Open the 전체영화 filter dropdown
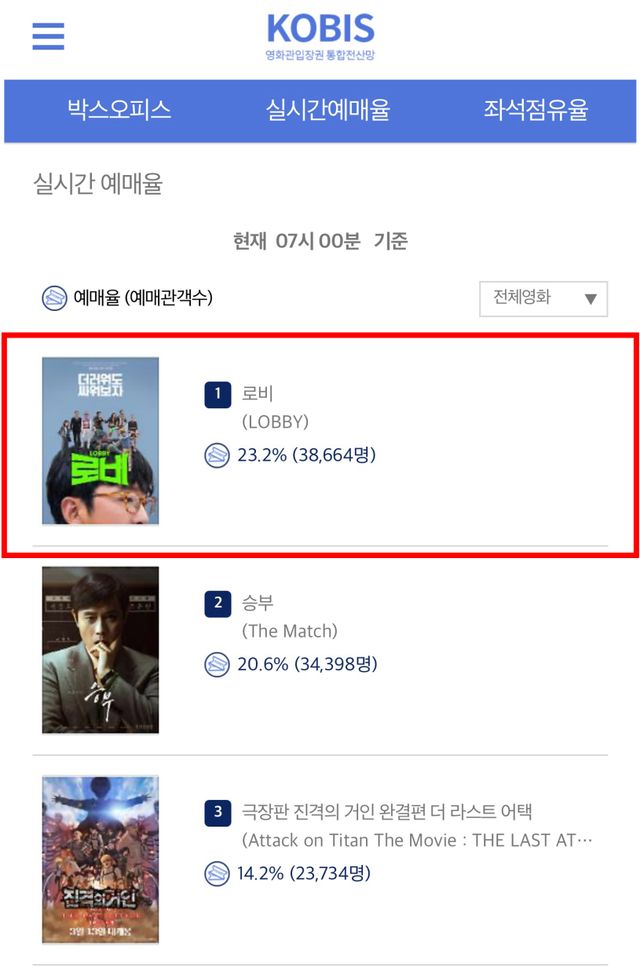Image resolution: width=640 pixels, height=971 pixels. 543,298
